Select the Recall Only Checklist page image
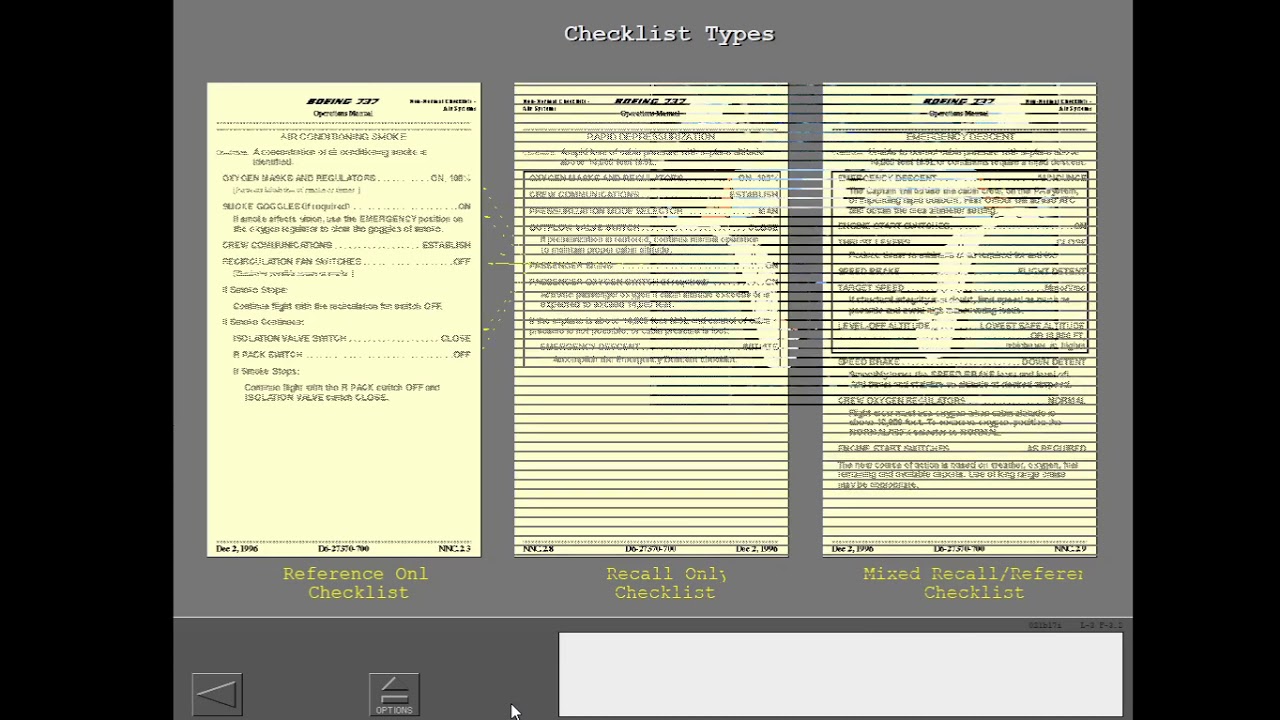 point(651,320)
